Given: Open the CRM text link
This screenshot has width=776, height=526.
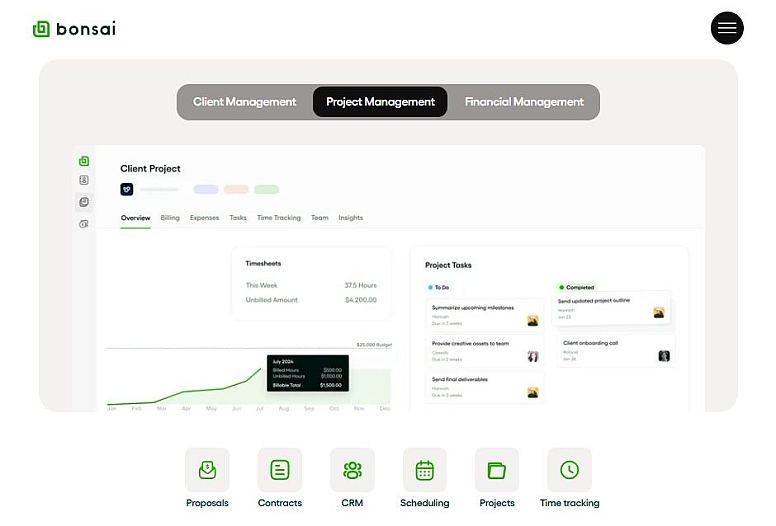Looking at the screenshot, I should [352, 503].
